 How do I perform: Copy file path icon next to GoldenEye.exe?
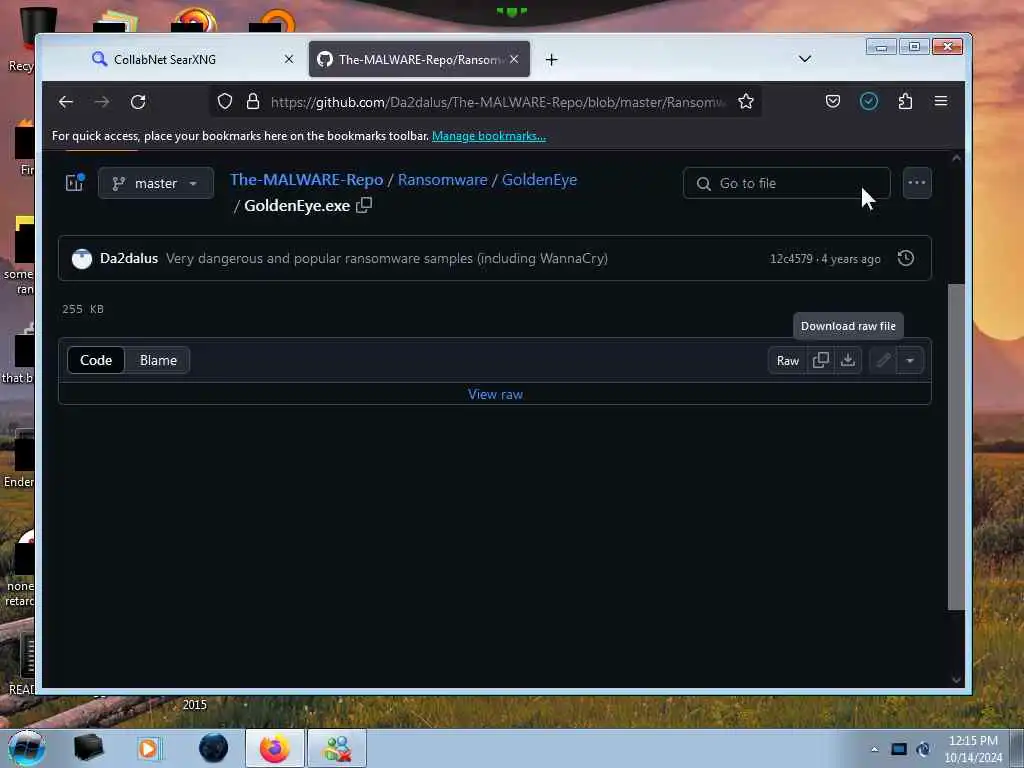364,205
